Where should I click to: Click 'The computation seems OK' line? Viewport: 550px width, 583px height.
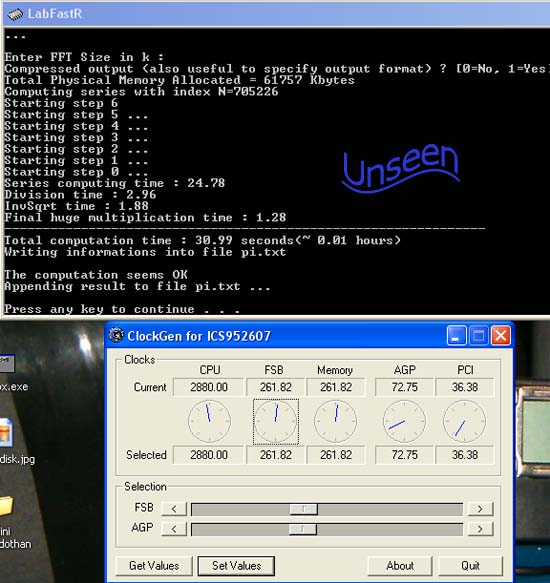[x=96, y=275]
